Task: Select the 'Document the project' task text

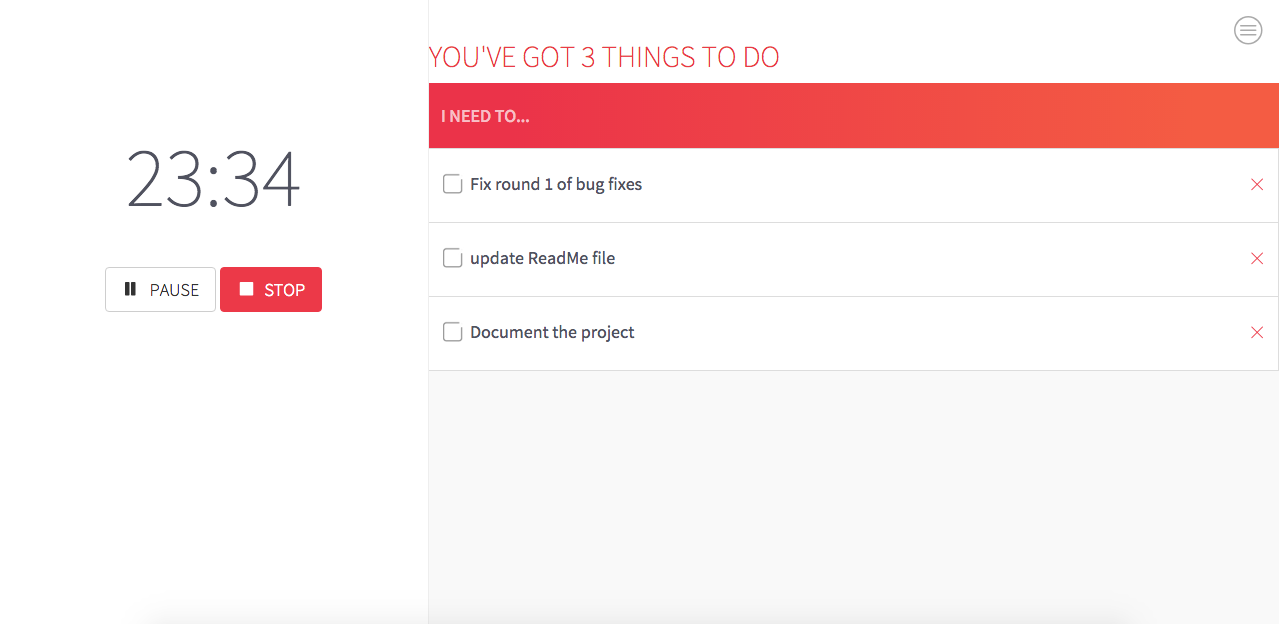Action: [552, 332]
